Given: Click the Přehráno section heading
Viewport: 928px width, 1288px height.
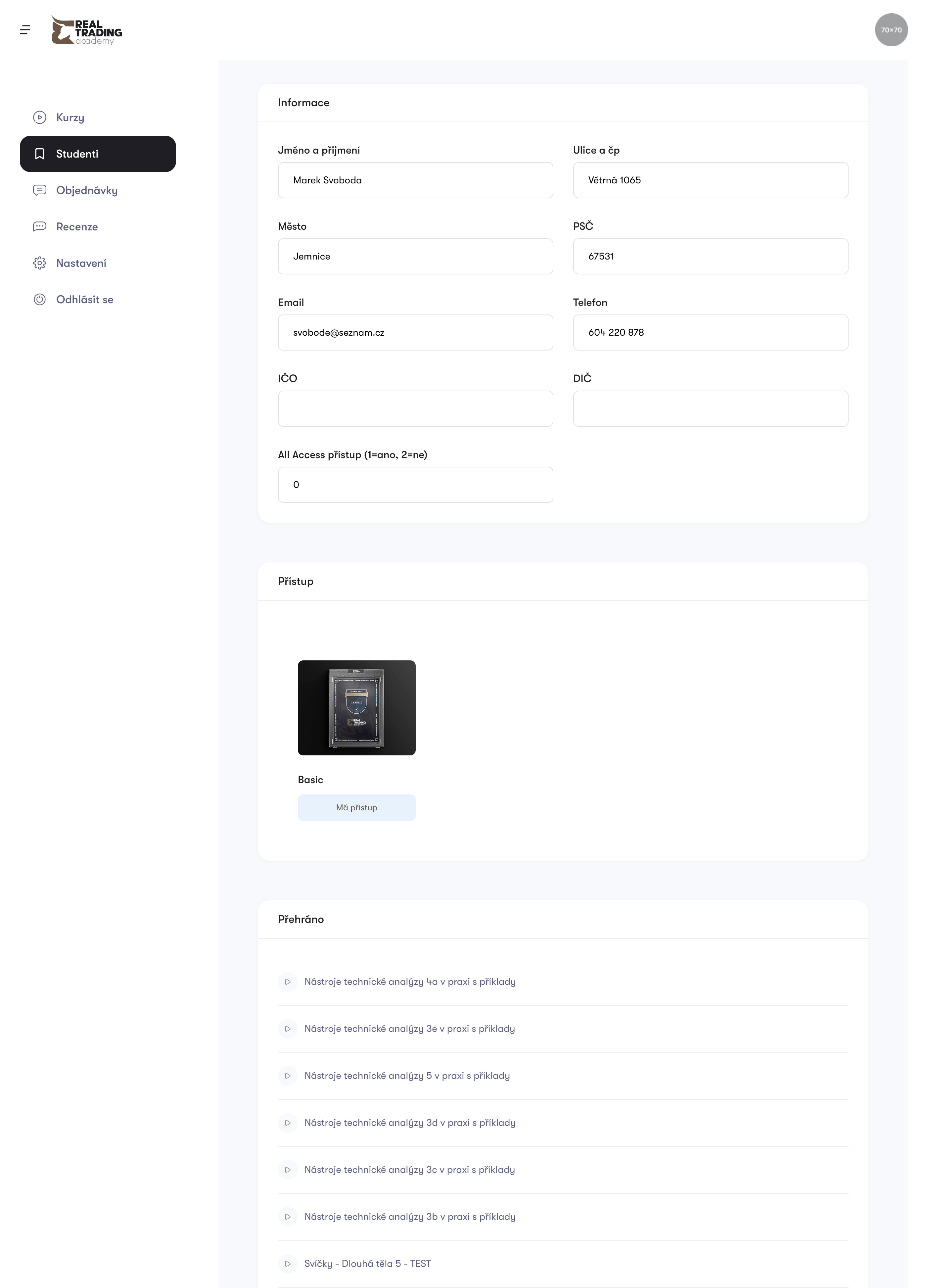Looking at the screenshot, I should tap(301, 920).
